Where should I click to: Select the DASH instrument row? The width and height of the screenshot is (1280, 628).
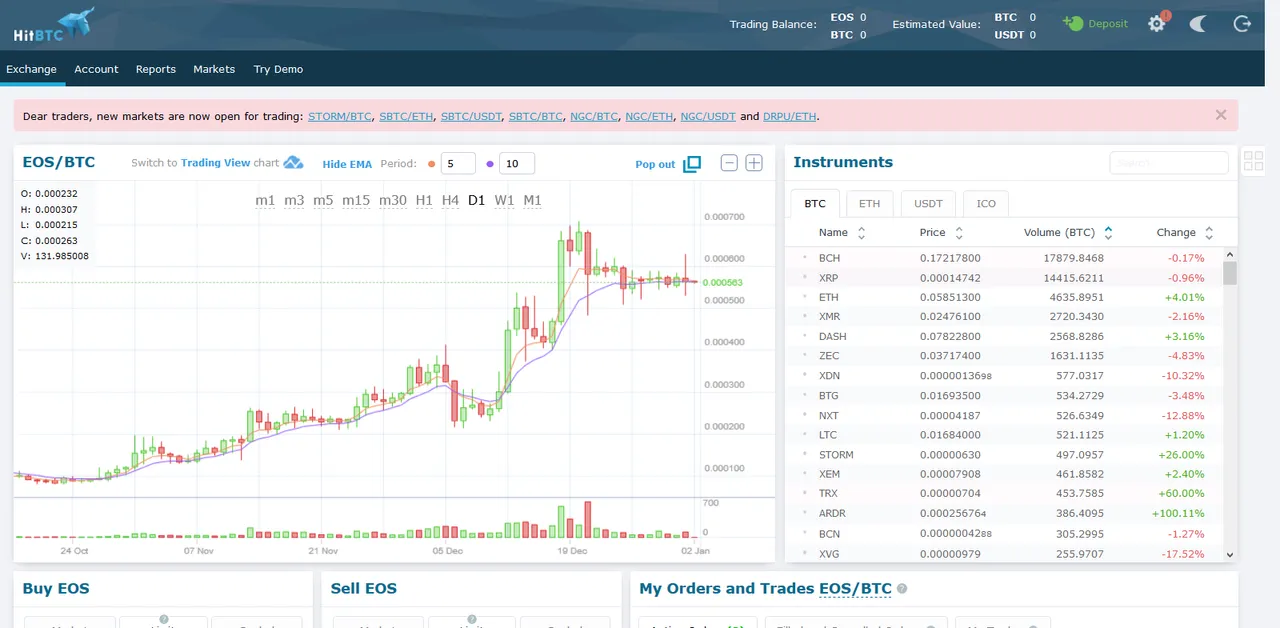[1004, 337]
